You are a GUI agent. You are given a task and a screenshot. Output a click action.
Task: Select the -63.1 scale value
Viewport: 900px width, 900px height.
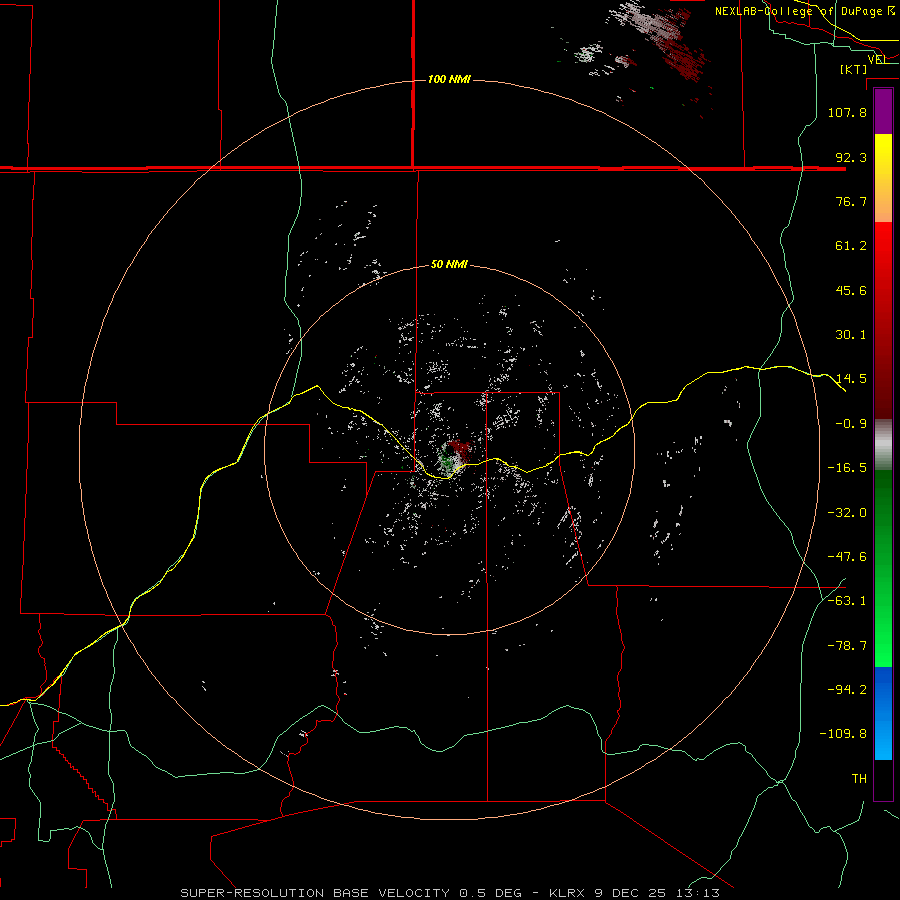(x=847, y=601)
